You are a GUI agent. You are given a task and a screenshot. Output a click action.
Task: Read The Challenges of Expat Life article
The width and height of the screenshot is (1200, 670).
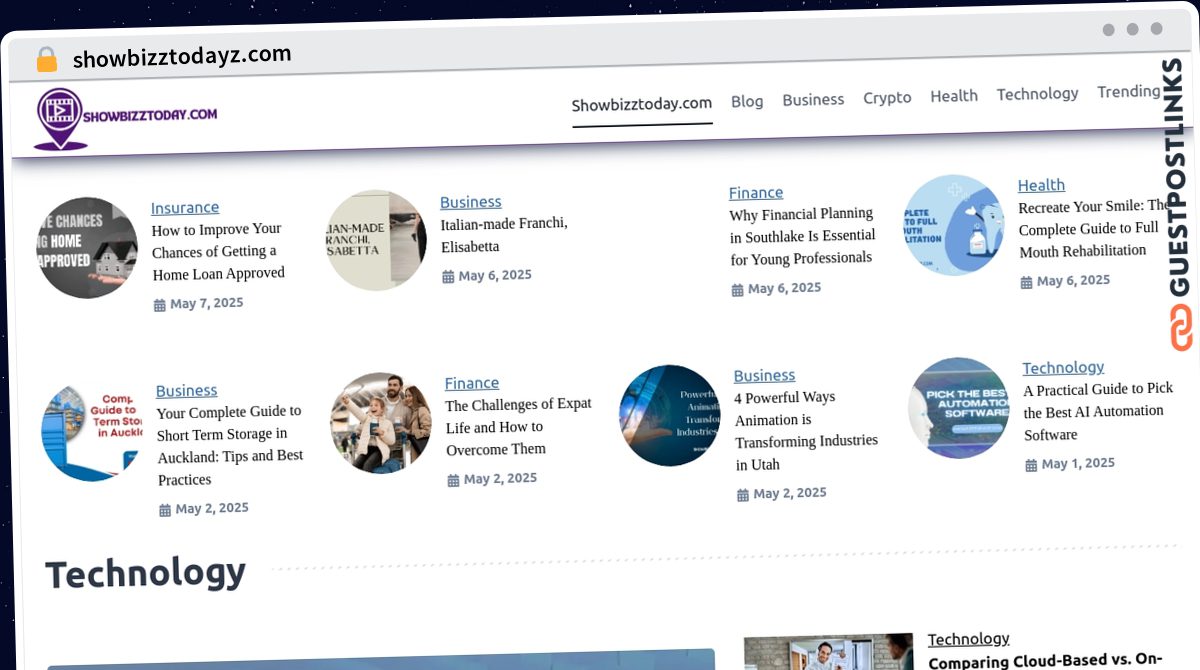(x=518, y=427)
